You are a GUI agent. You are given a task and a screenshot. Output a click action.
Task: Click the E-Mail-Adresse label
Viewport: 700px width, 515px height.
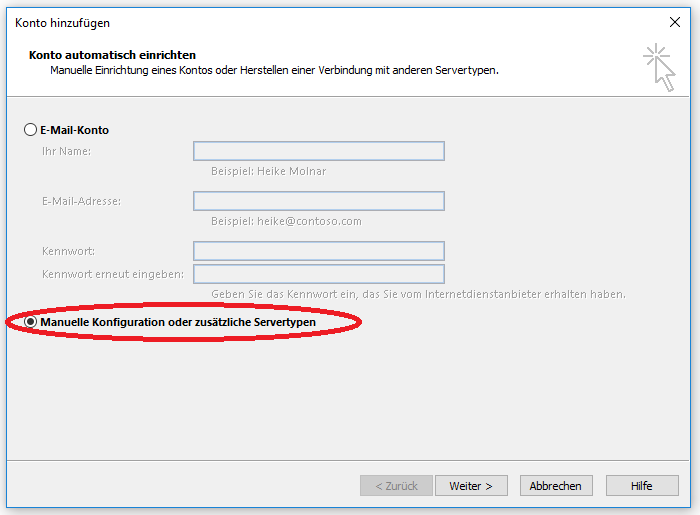(81, 201)
